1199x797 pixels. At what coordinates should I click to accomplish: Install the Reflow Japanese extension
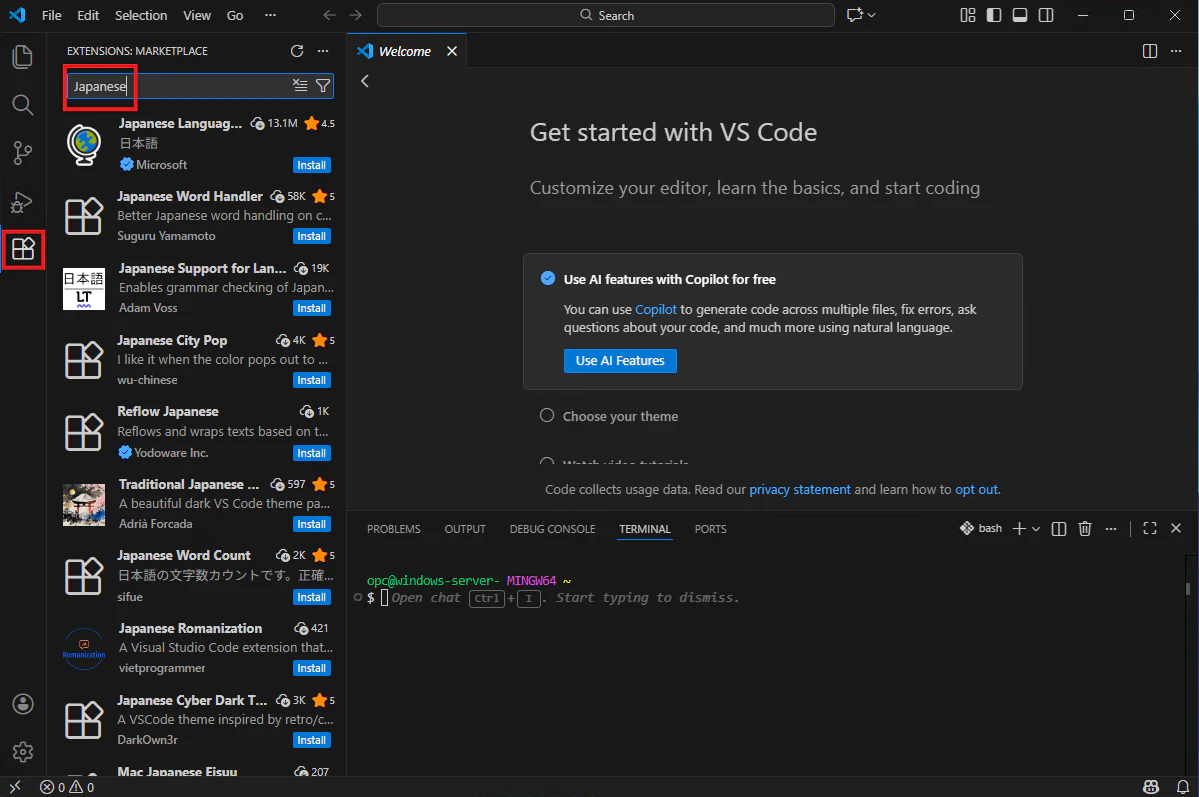311,453
